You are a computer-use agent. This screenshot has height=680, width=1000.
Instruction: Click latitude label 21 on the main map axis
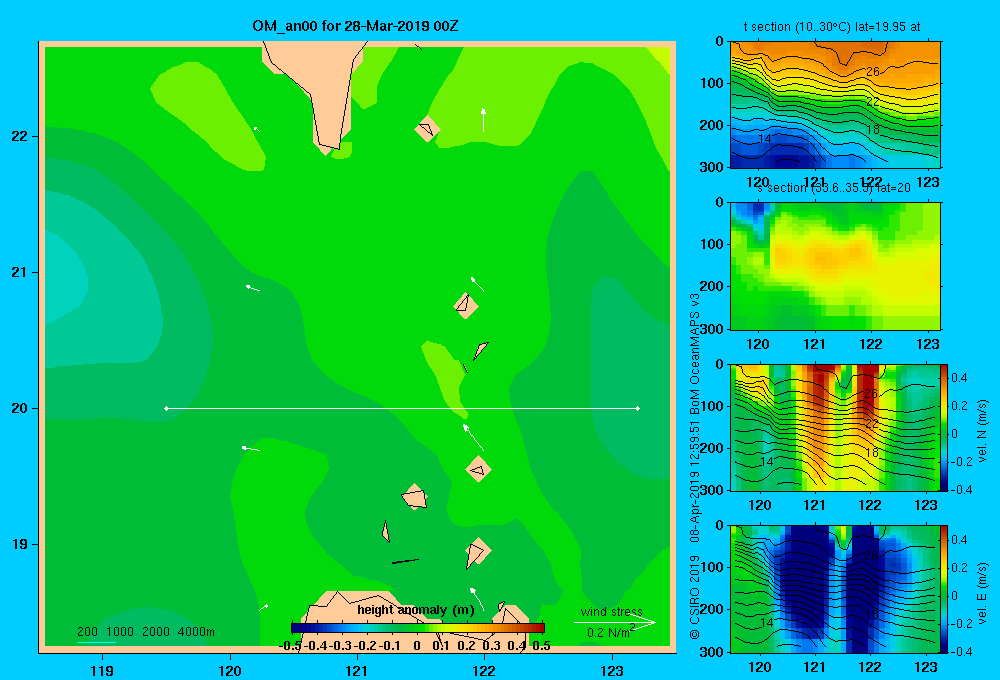tap(20, 272)
